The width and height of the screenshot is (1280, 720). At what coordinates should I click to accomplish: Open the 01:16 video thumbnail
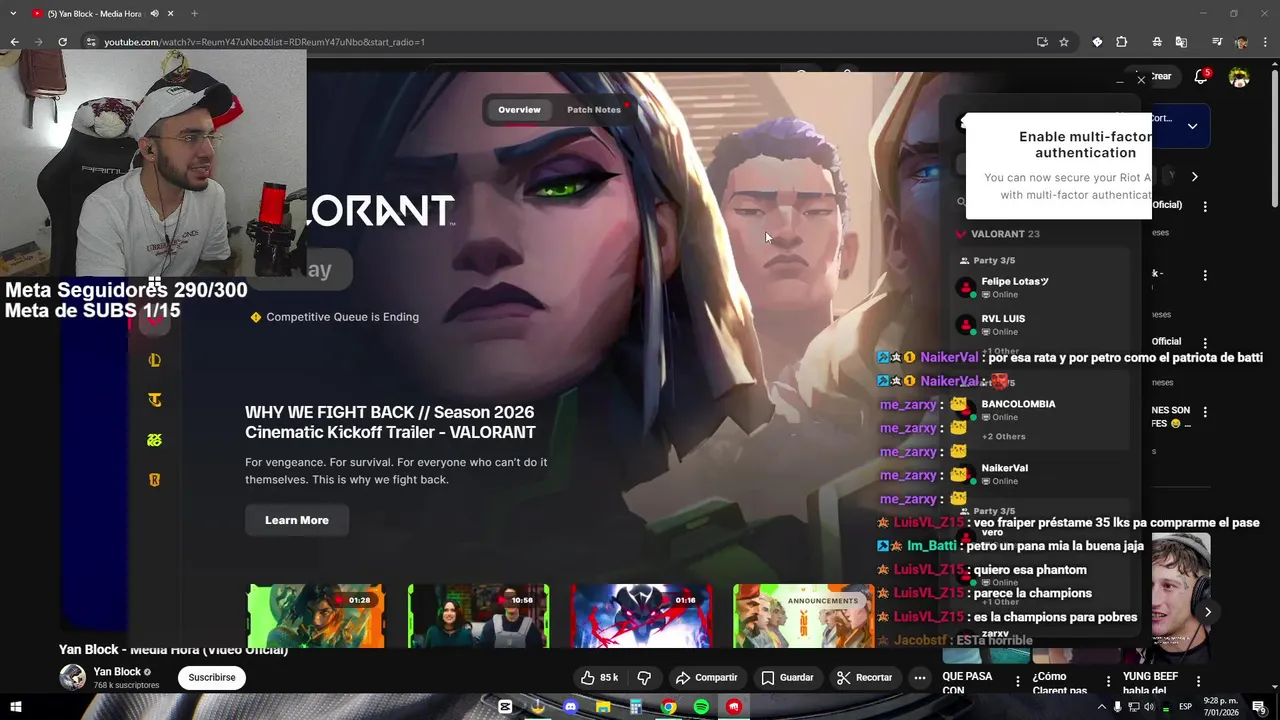pos(641,616)
